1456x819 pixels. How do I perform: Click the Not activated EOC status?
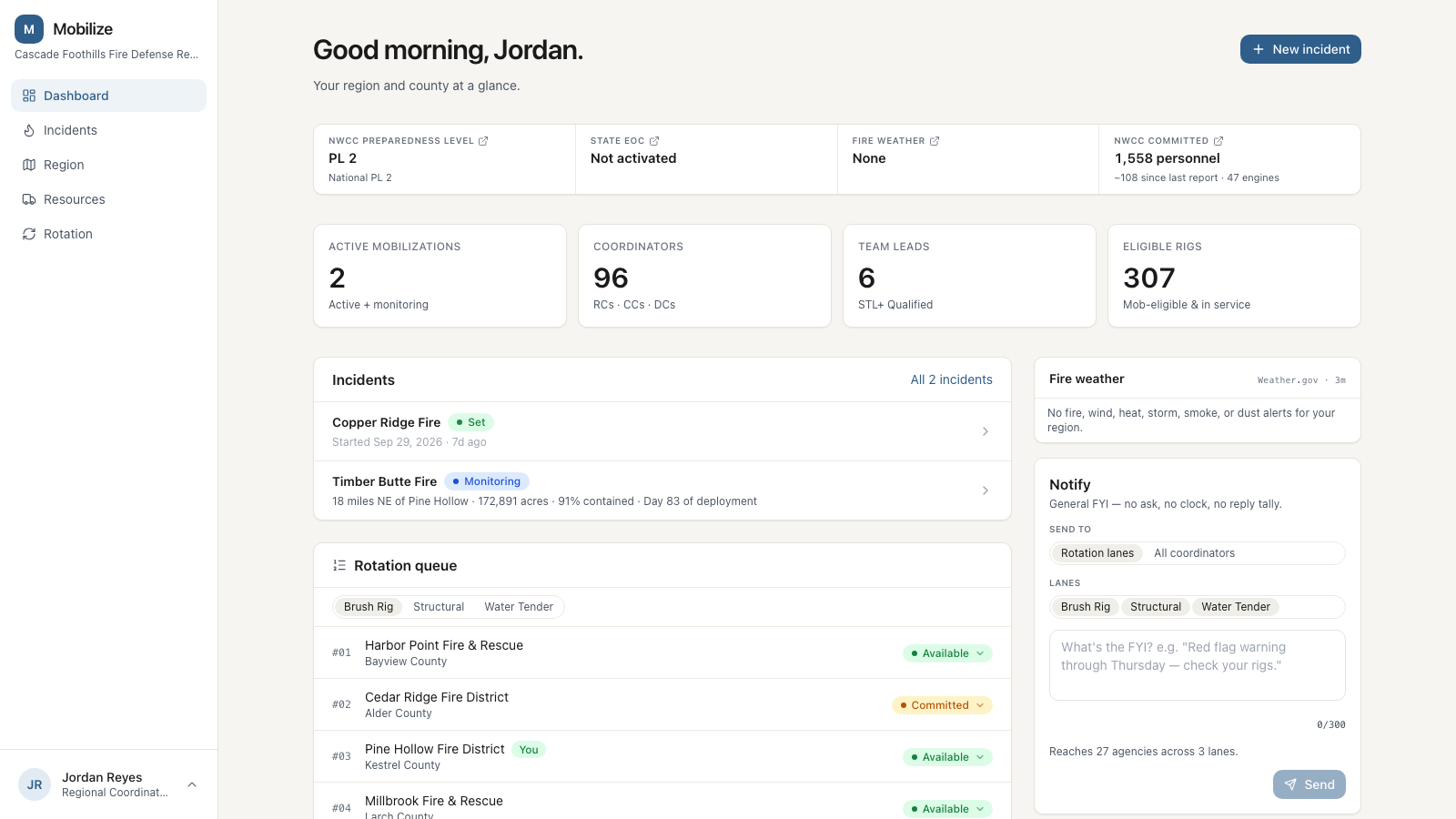[x=633, y=158]
